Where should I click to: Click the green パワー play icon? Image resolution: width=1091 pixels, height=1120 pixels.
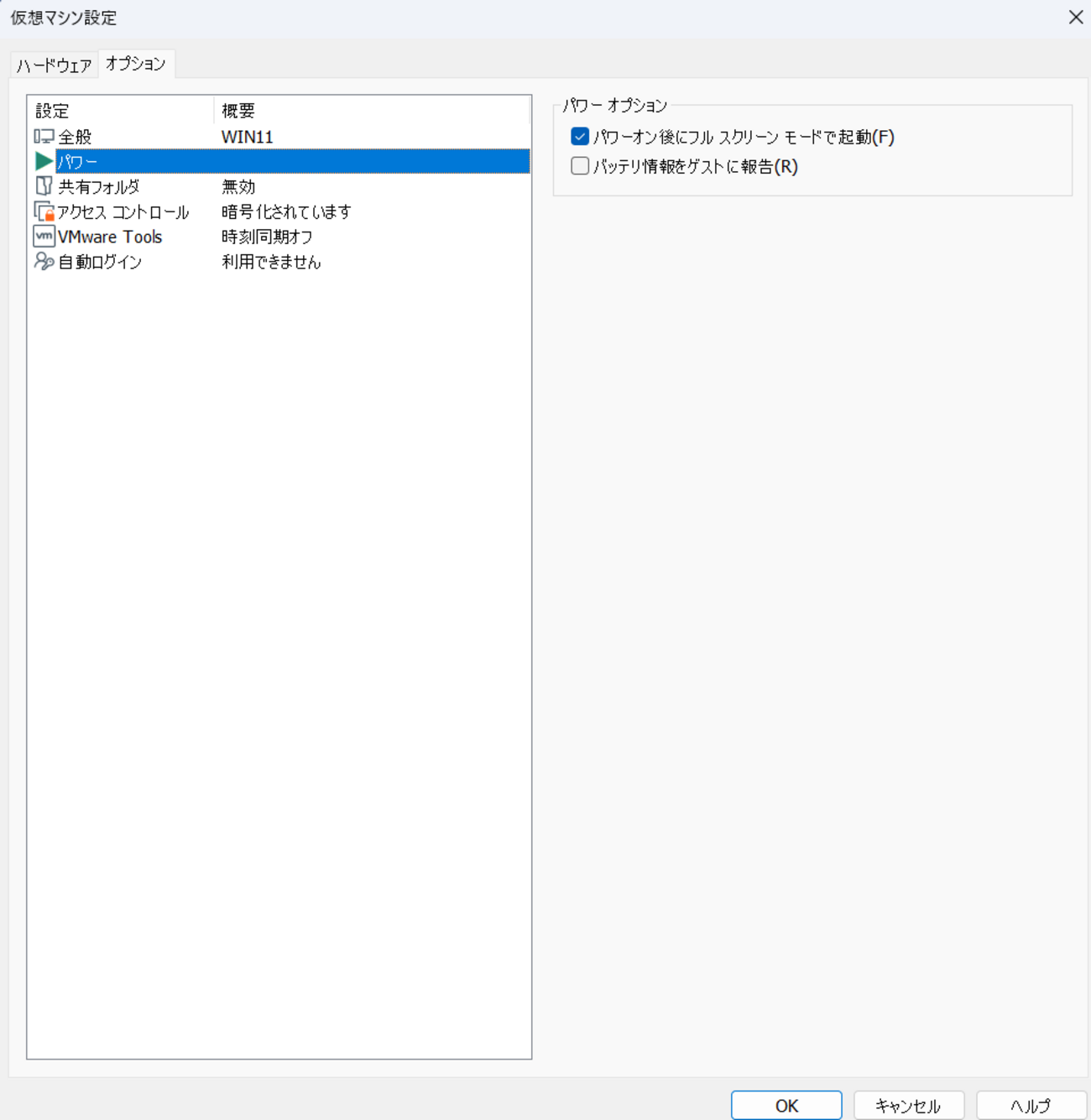44,161
